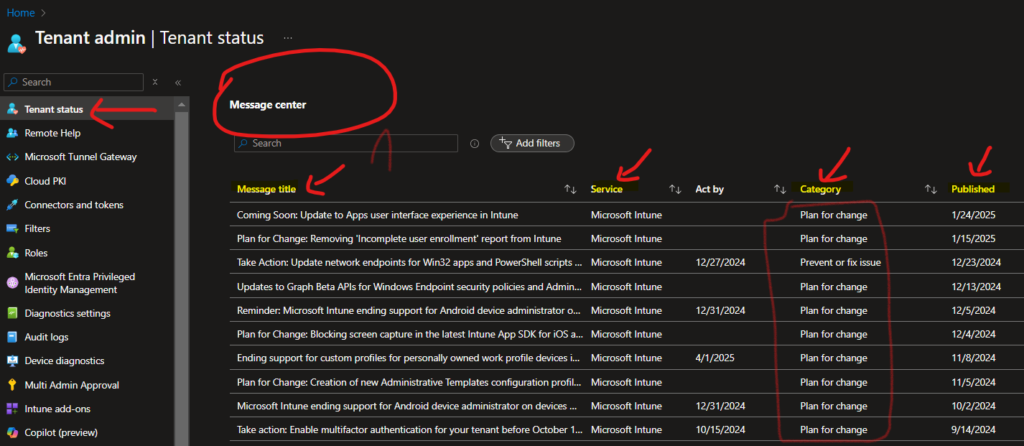Click the Add filters button
This screenshot has width=1024, height=446.
[532, 143]
